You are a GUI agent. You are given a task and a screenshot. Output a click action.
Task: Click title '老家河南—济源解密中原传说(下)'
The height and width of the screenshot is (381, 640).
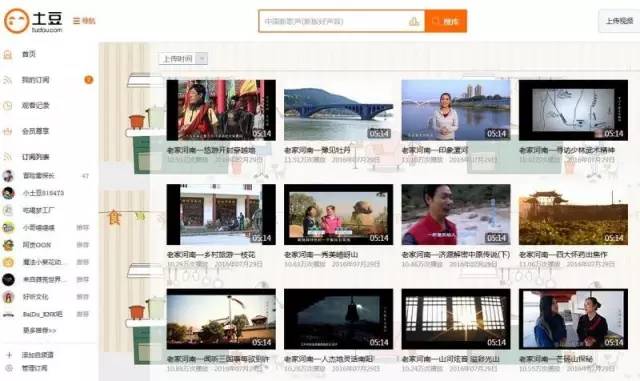[456, 255]
